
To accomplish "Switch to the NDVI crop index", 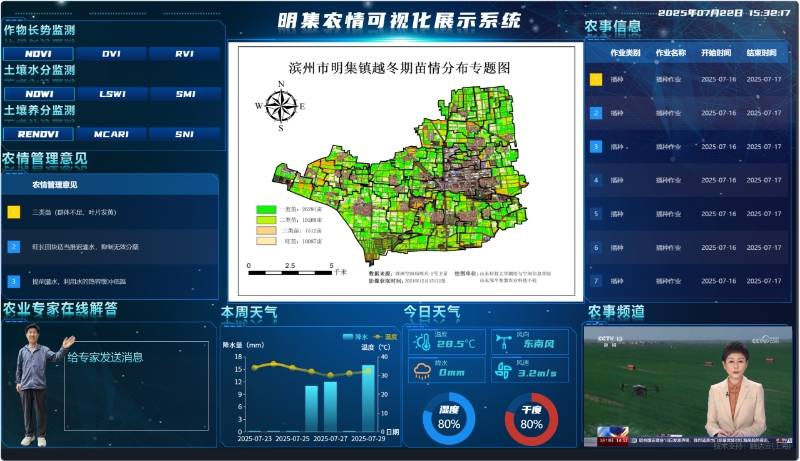I will [x=38, y=53].
